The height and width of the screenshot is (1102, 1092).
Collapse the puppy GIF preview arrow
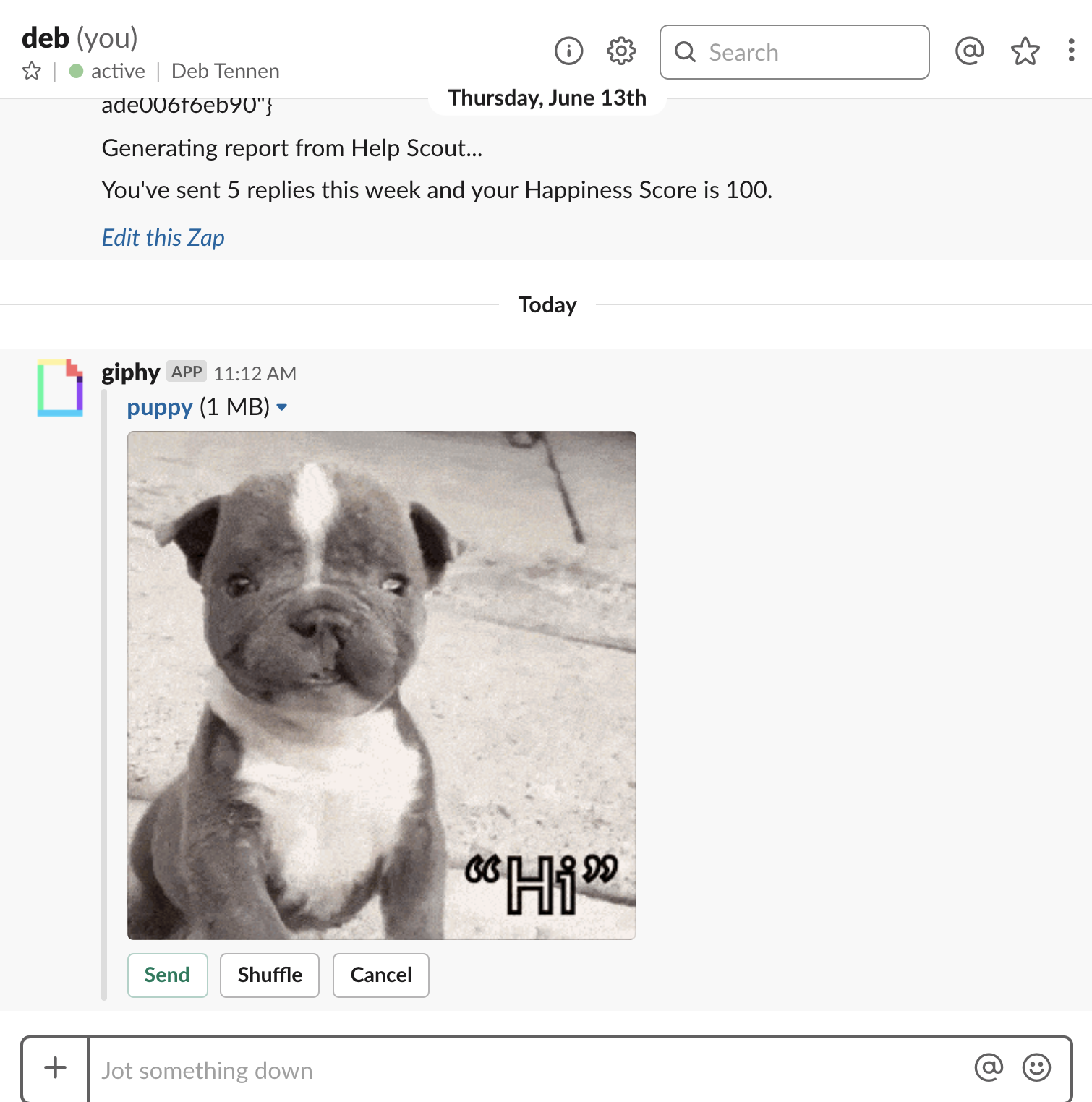point(282,408)
